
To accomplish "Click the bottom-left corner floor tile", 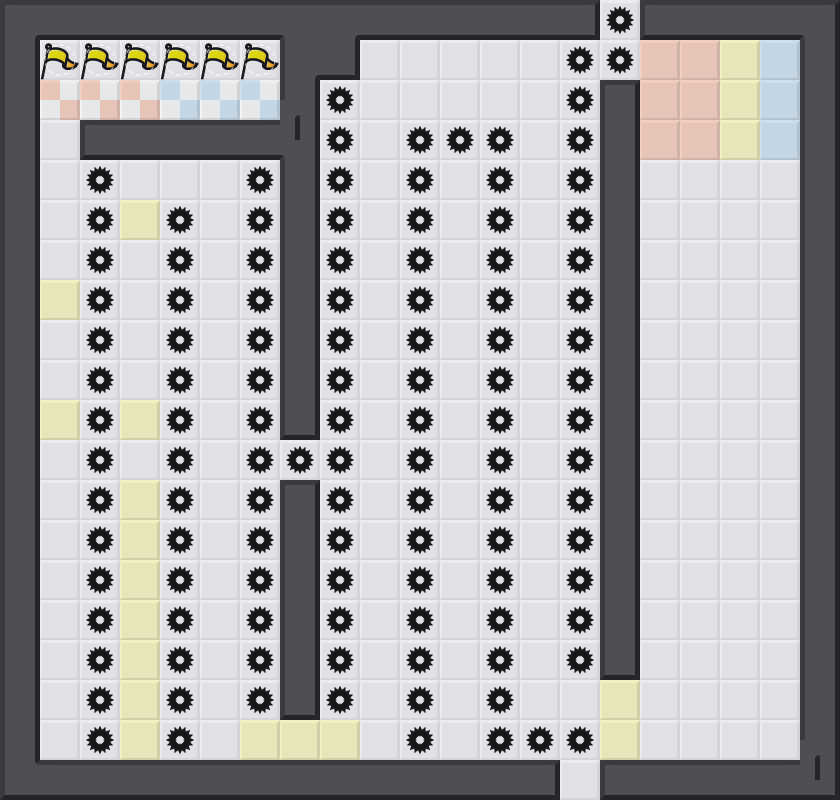I will [60, 740].
